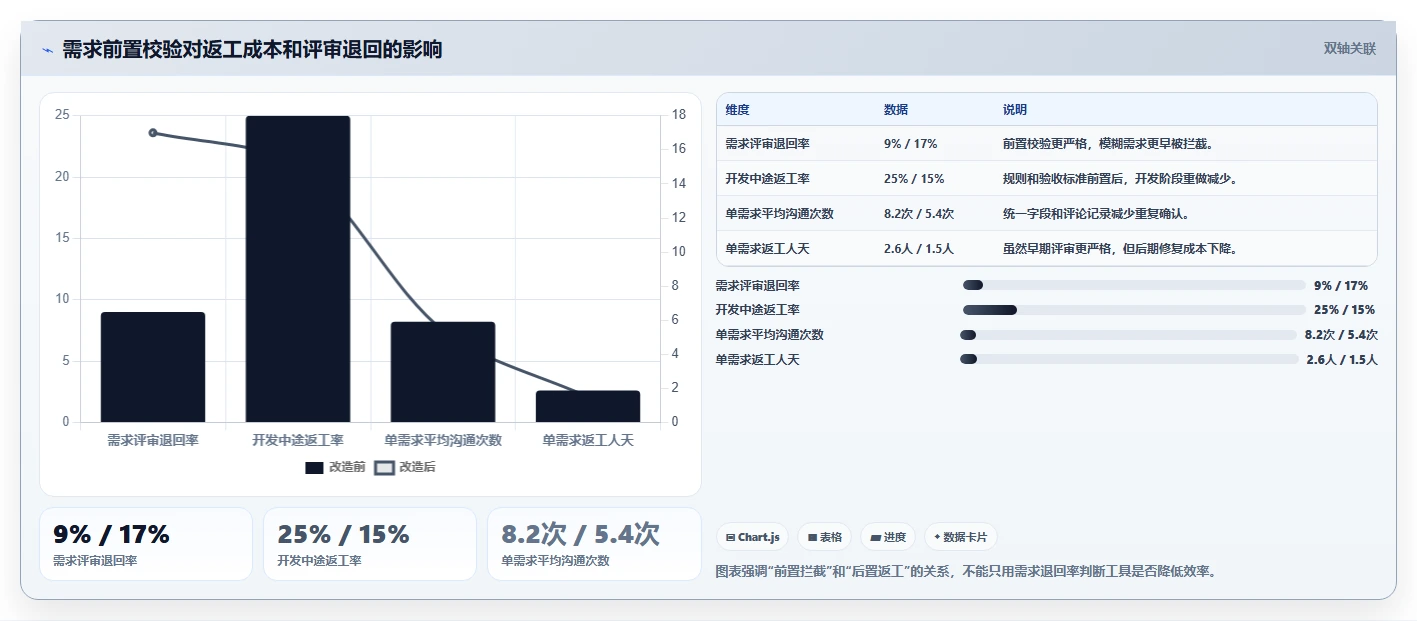The width and height of the screenshot is (1417, 621).
Task: Click the 表格 chip
Action: 825,537
